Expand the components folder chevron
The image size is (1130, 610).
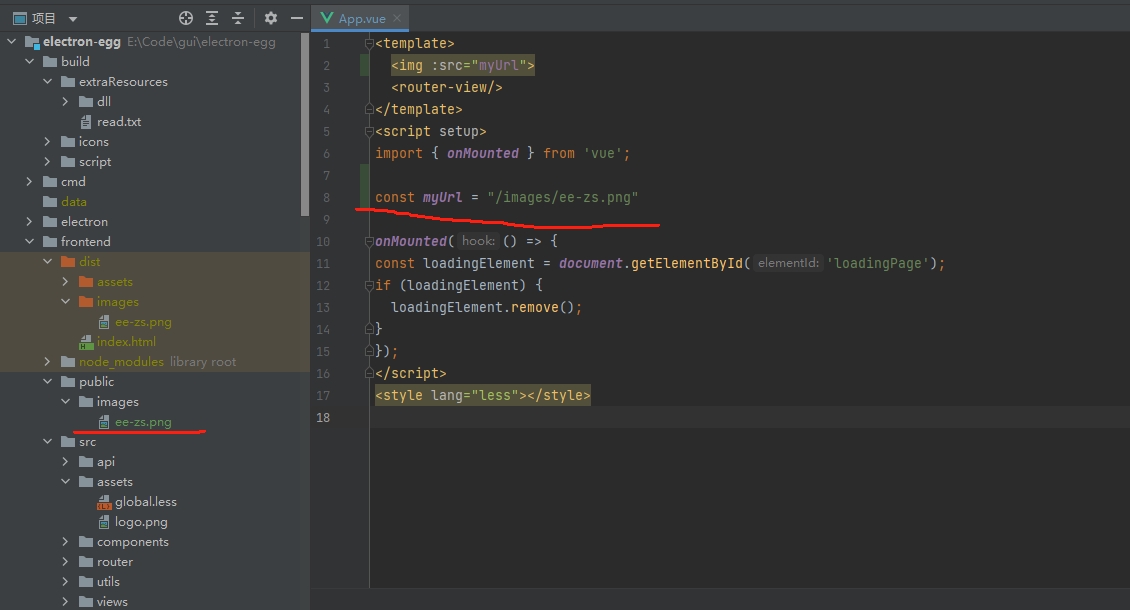click(66, 542)
